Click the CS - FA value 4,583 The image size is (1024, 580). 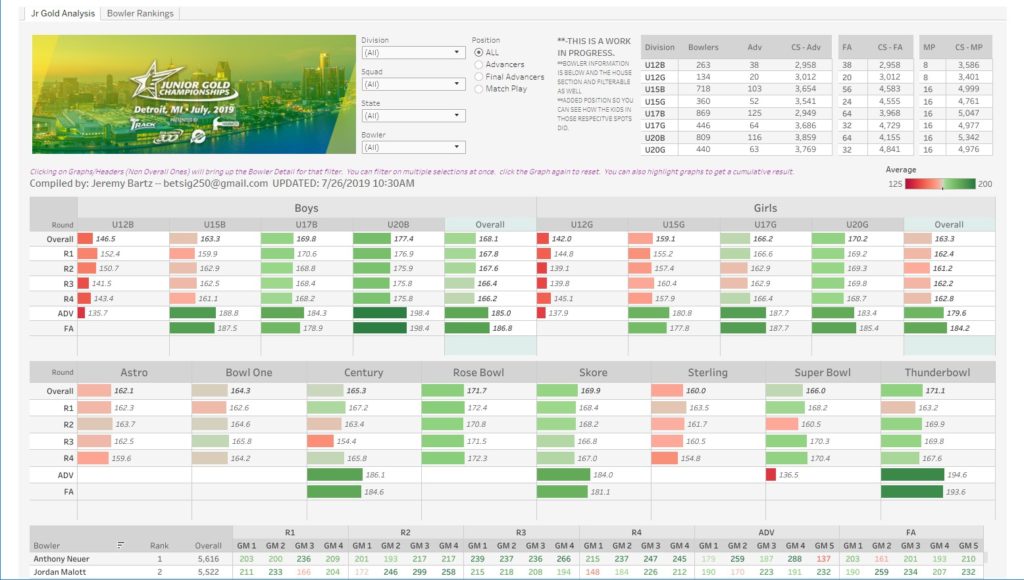tap(889, 89)
